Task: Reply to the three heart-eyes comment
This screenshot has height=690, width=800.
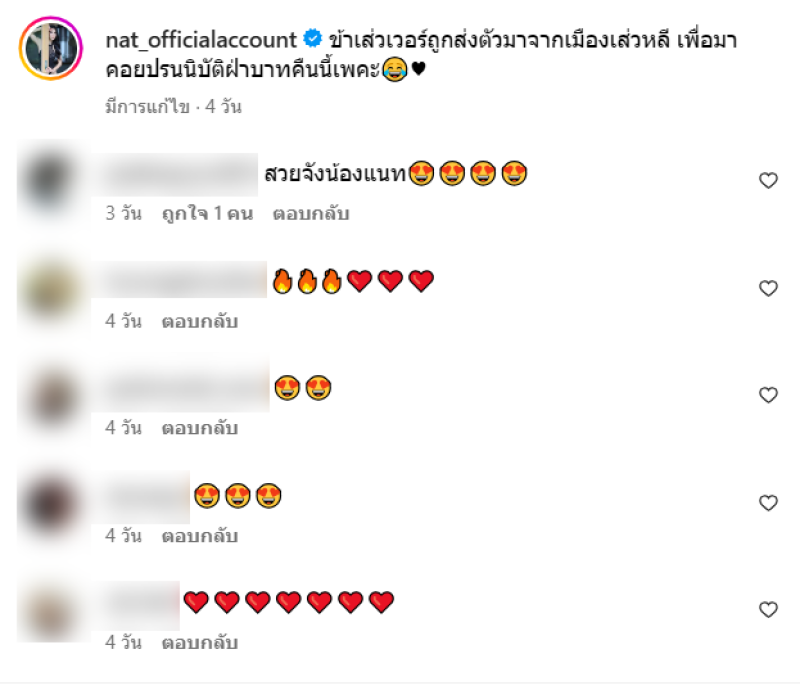Action: click(x=199, y=536)
